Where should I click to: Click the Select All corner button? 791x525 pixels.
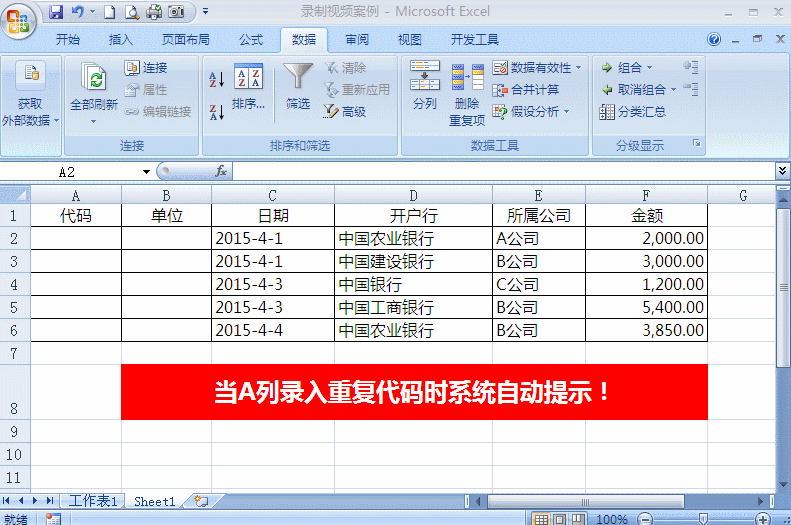pyautogui.click(x=15, y=195)
